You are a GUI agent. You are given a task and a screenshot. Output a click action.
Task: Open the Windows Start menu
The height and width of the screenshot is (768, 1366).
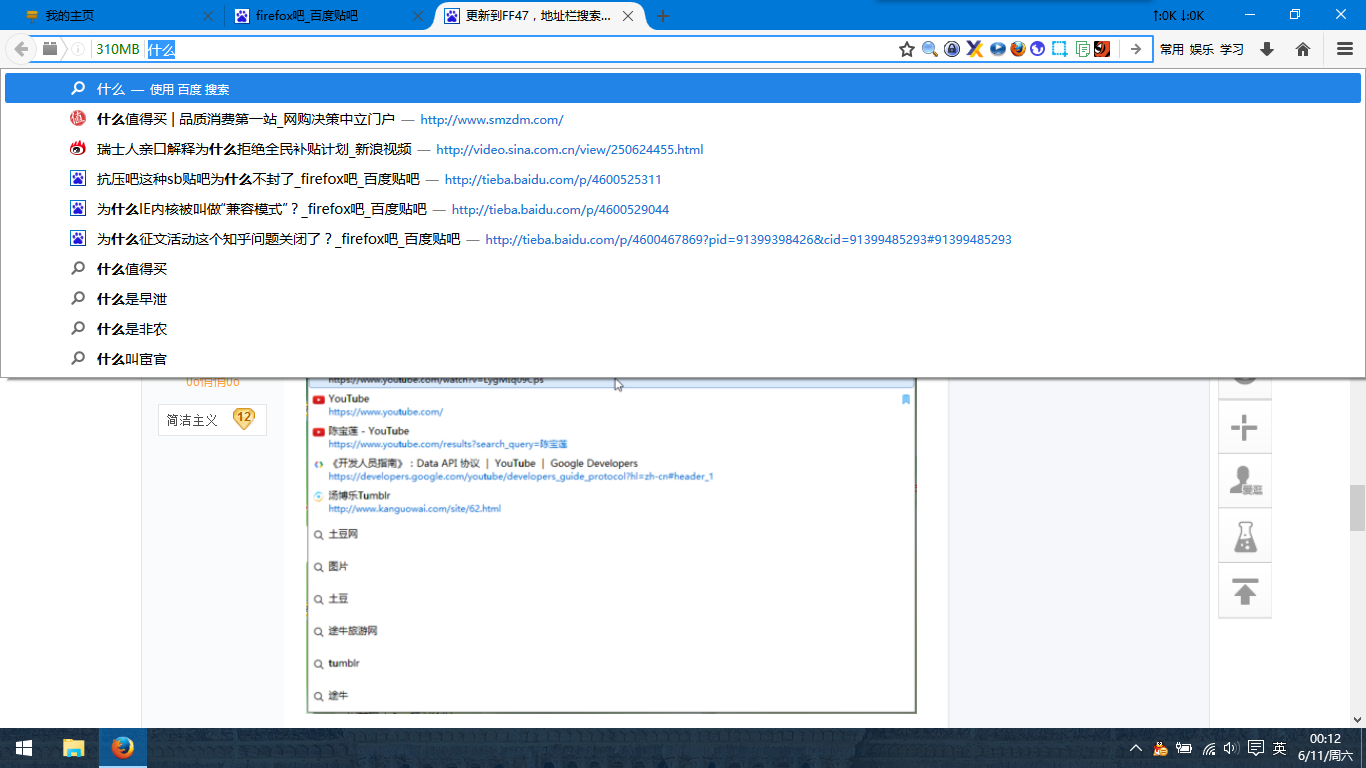click(24, 748)
